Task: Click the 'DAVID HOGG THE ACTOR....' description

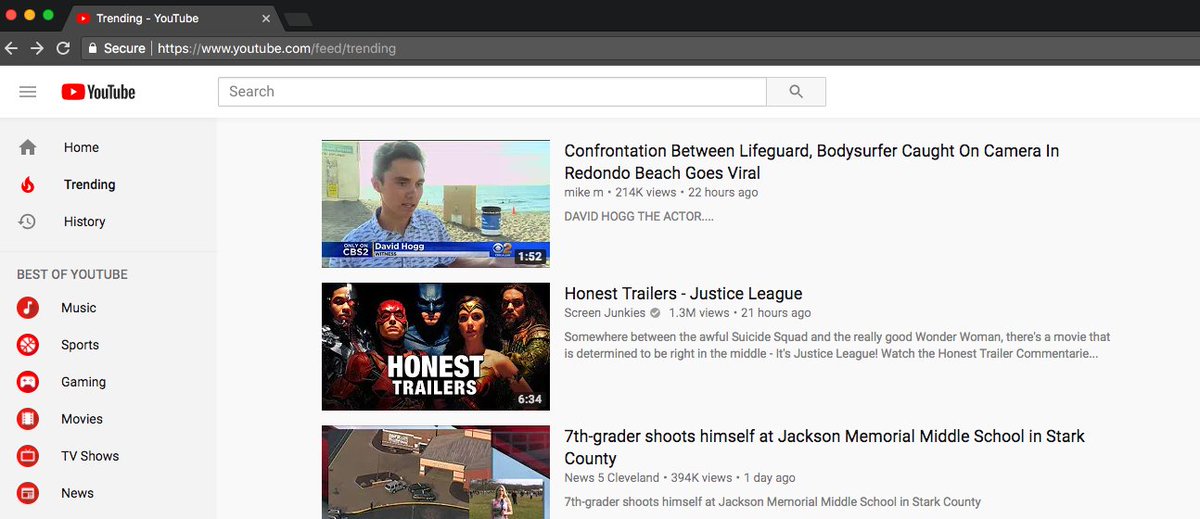Action: pos(639,216)
